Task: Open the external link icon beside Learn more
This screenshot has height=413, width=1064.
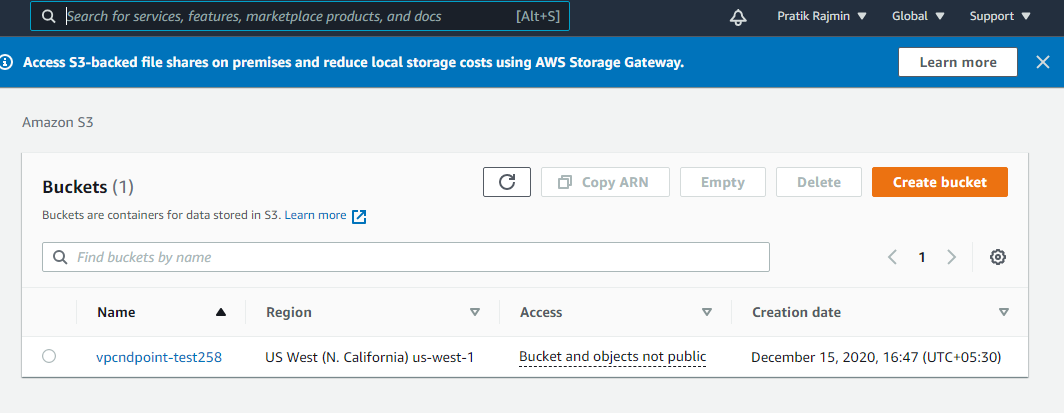Action: pyautogui.click(x=359, y=216)
